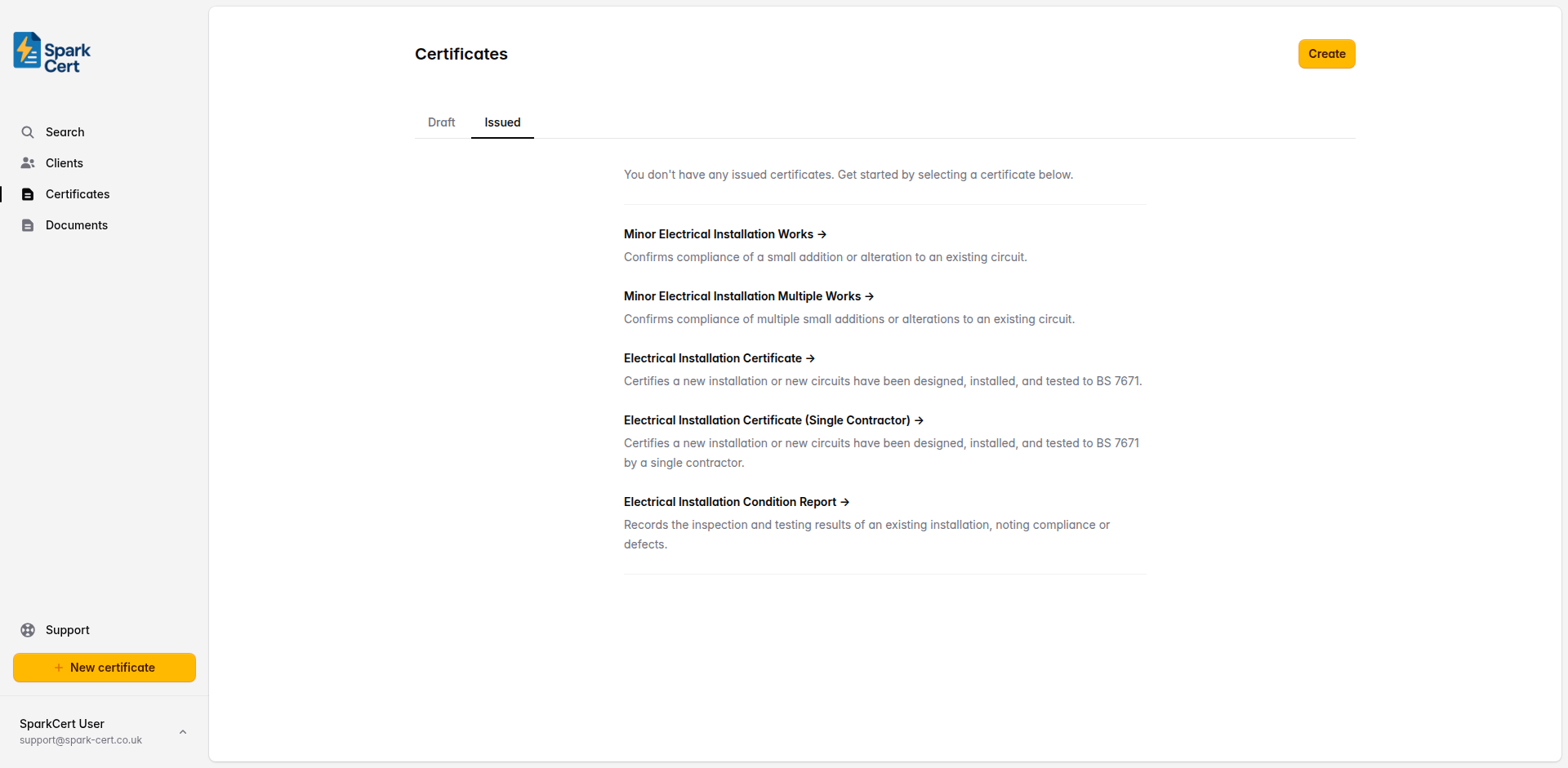Click the SparkCert logo
1568x768 pixels.
(x=51, y=52)
